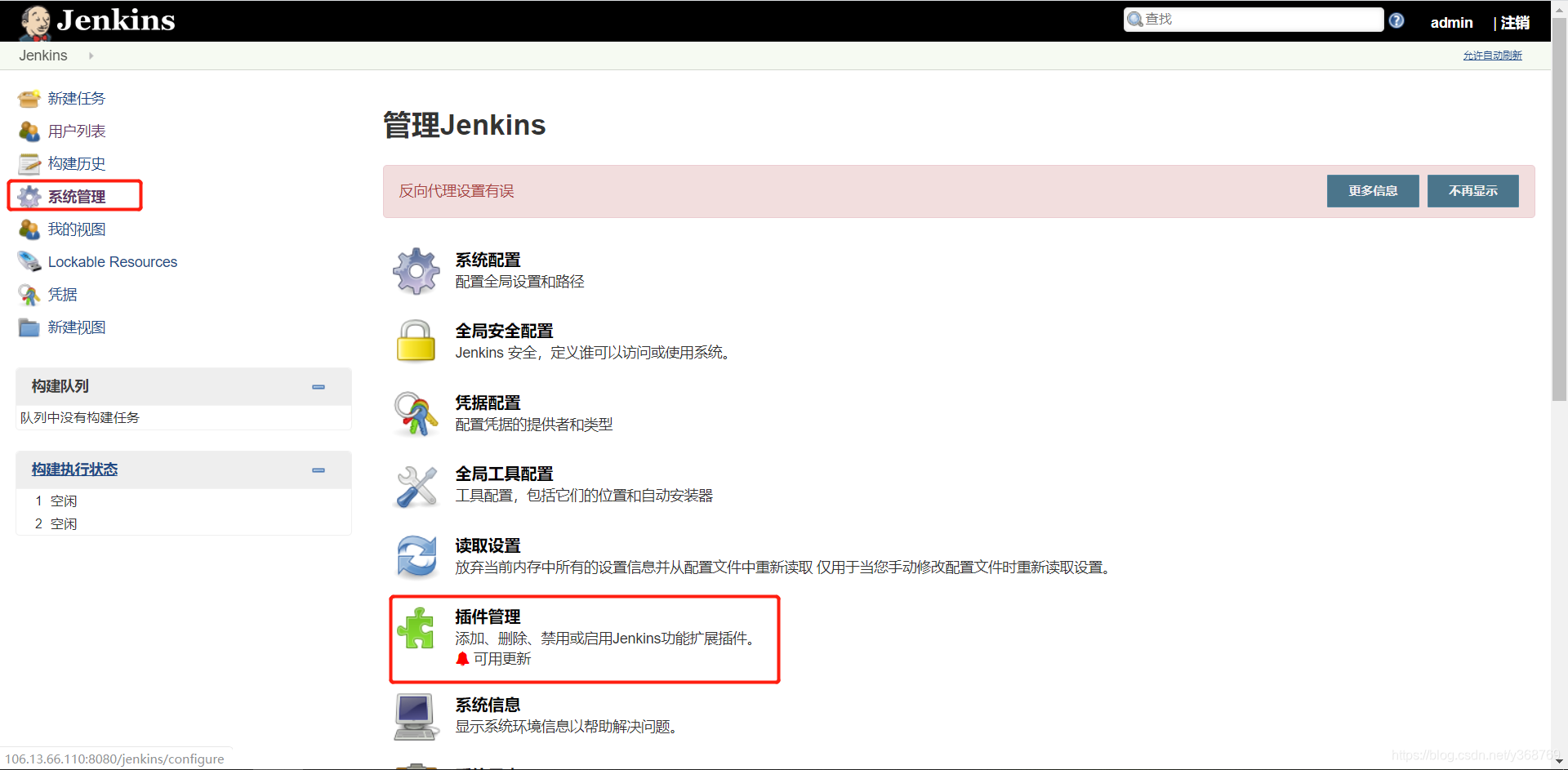The height and width of the screenshot is (770, 1568).
Task: Collapse the 构建执行状态 panel
Action: tap(318, 470)
